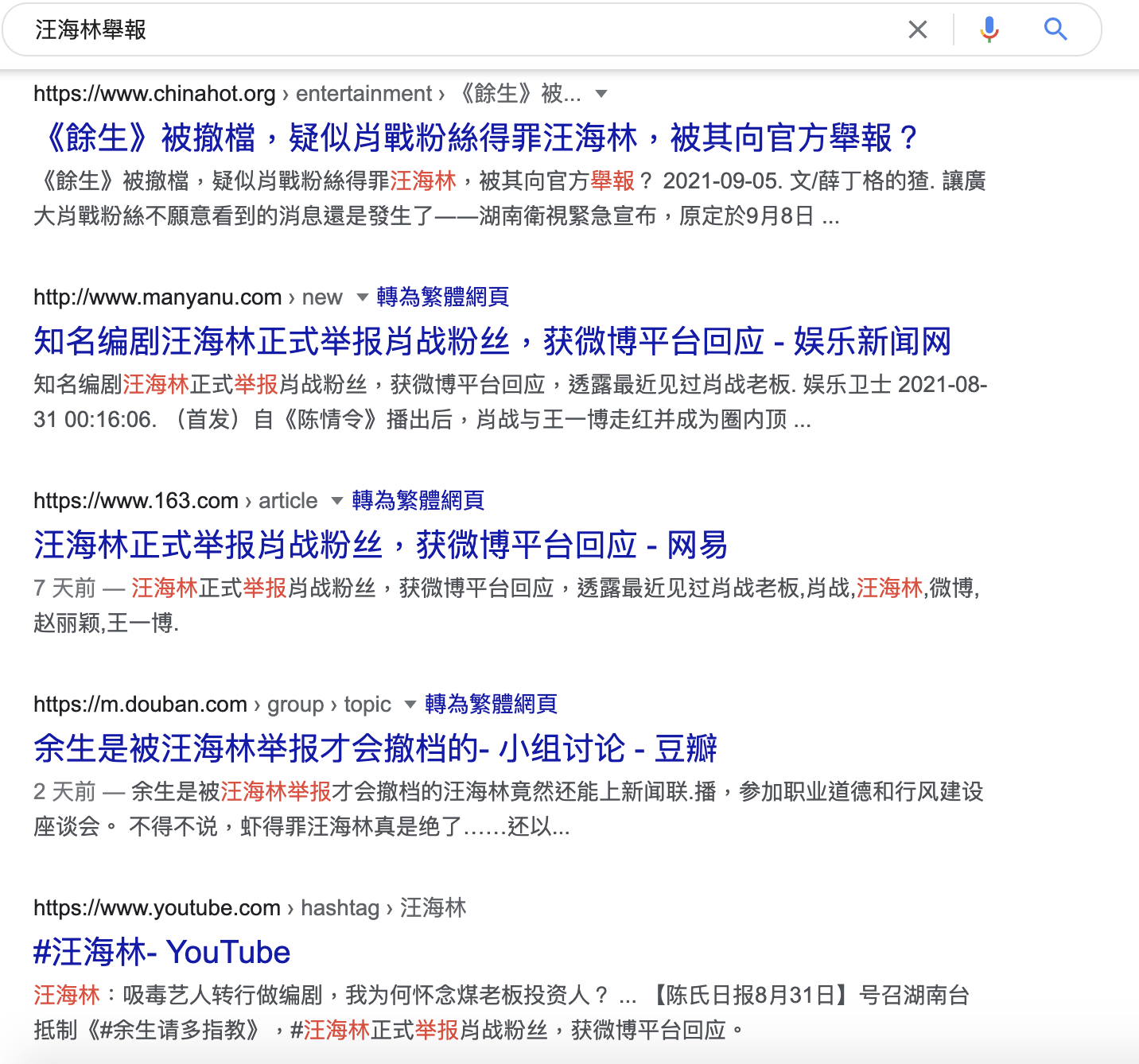Start voice search with microphone icon

[x=989, y=30]
